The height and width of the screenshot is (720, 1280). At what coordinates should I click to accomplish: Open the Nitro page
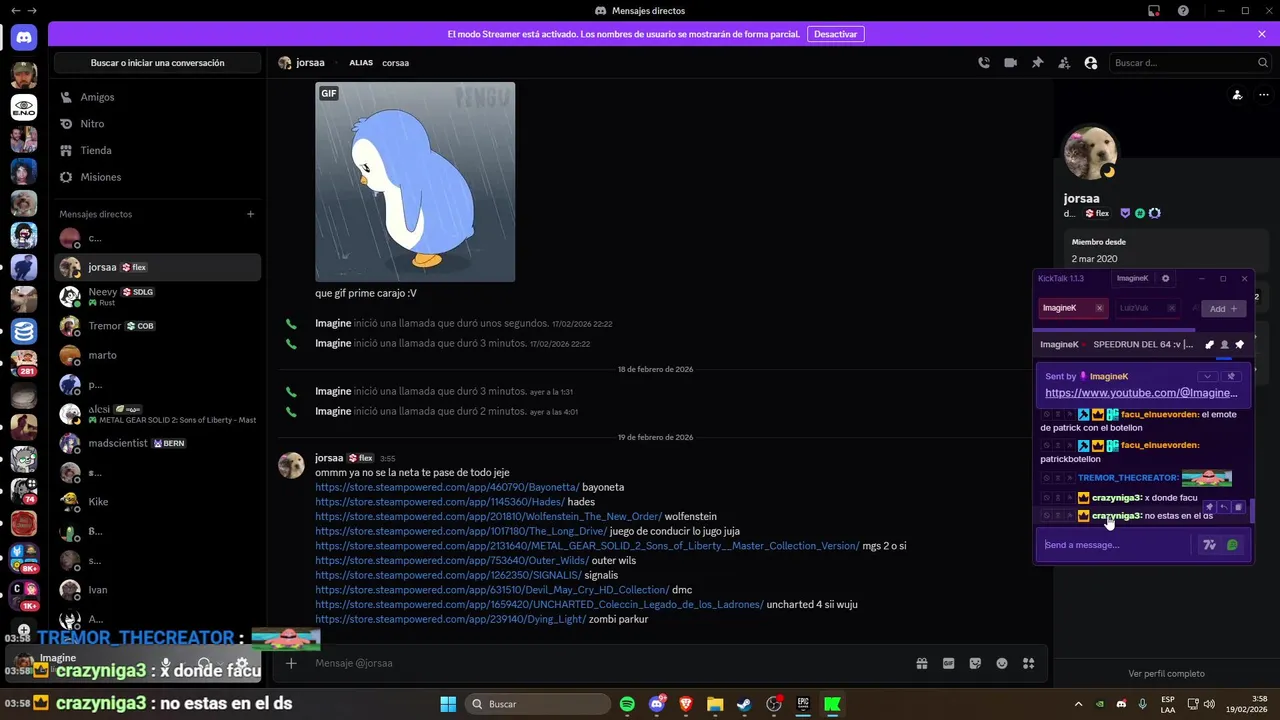[157, 124]
